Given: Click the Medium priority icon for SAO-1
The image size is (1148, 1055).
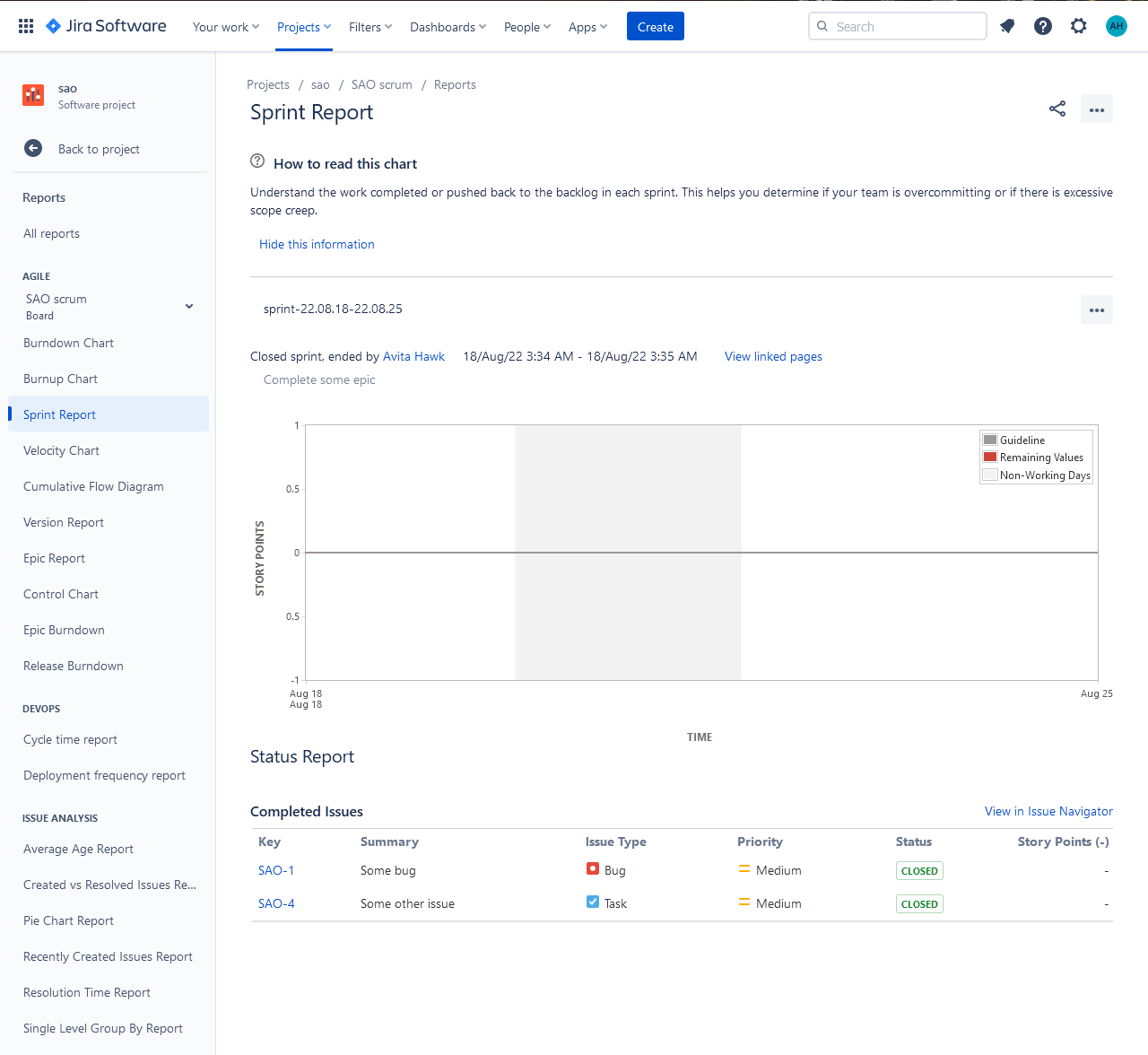Looking at the screenshot, I should (x=744, y=868).
